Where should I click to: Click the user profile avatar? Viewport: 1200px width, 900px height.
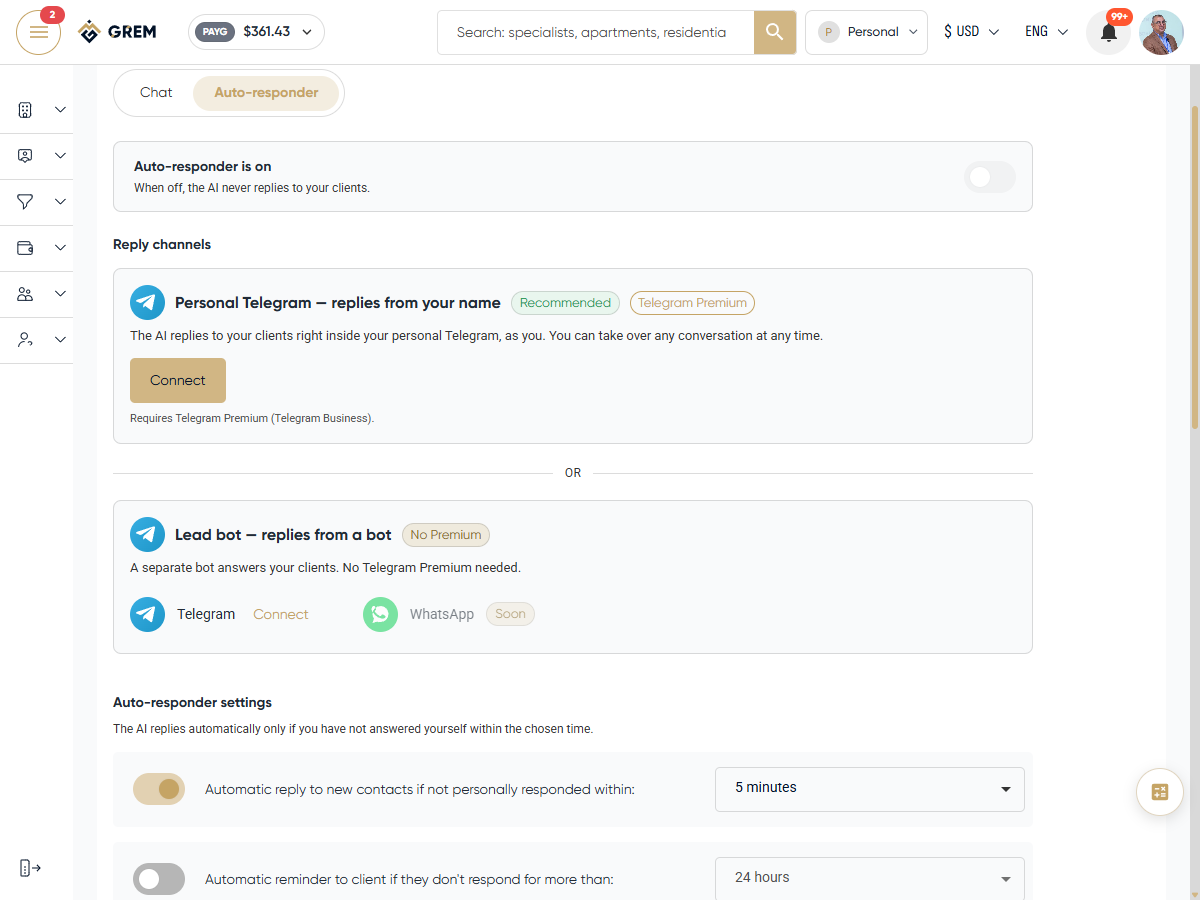(1162, 32)
